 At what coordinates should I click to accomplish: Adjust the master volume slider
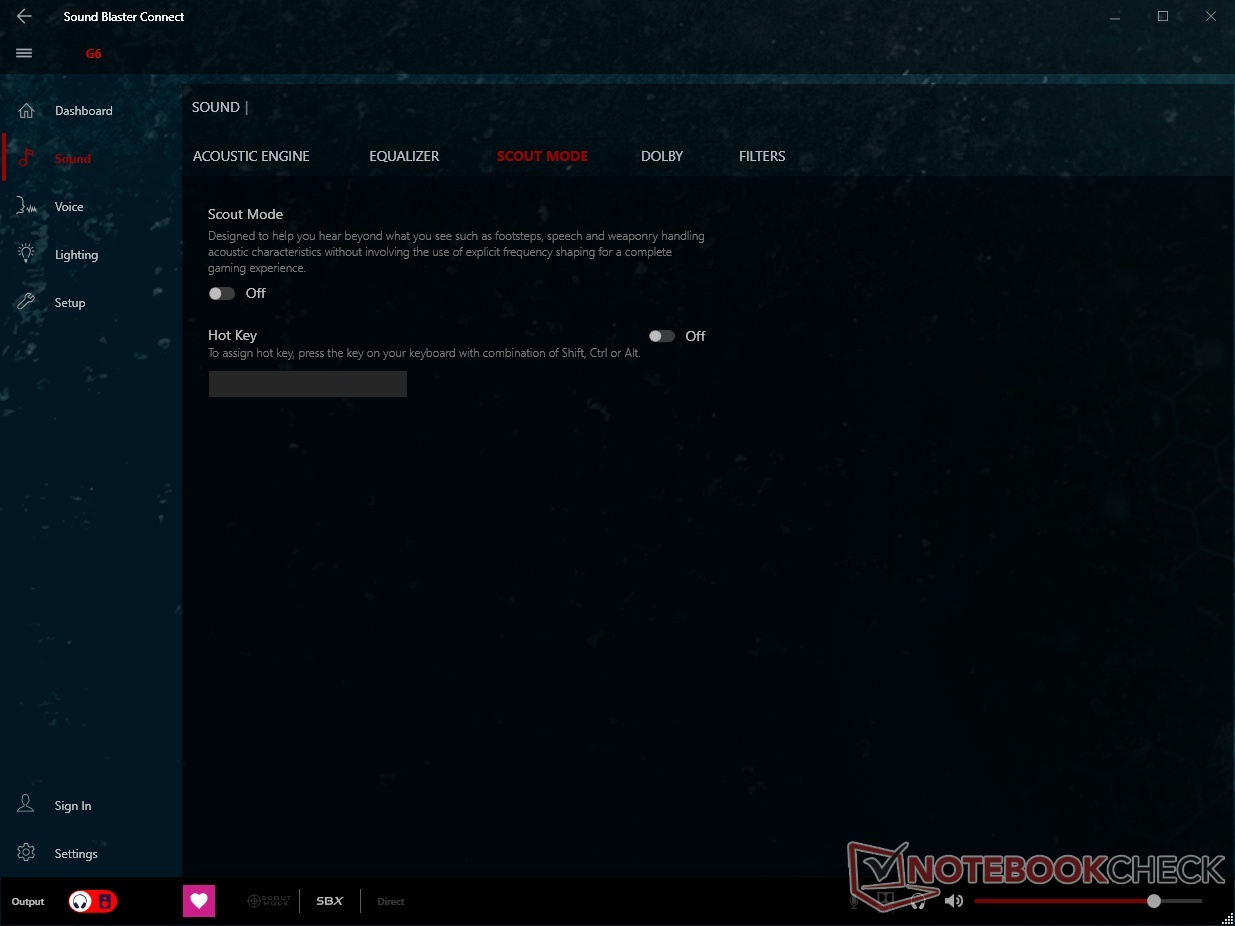coord(1088,901)
